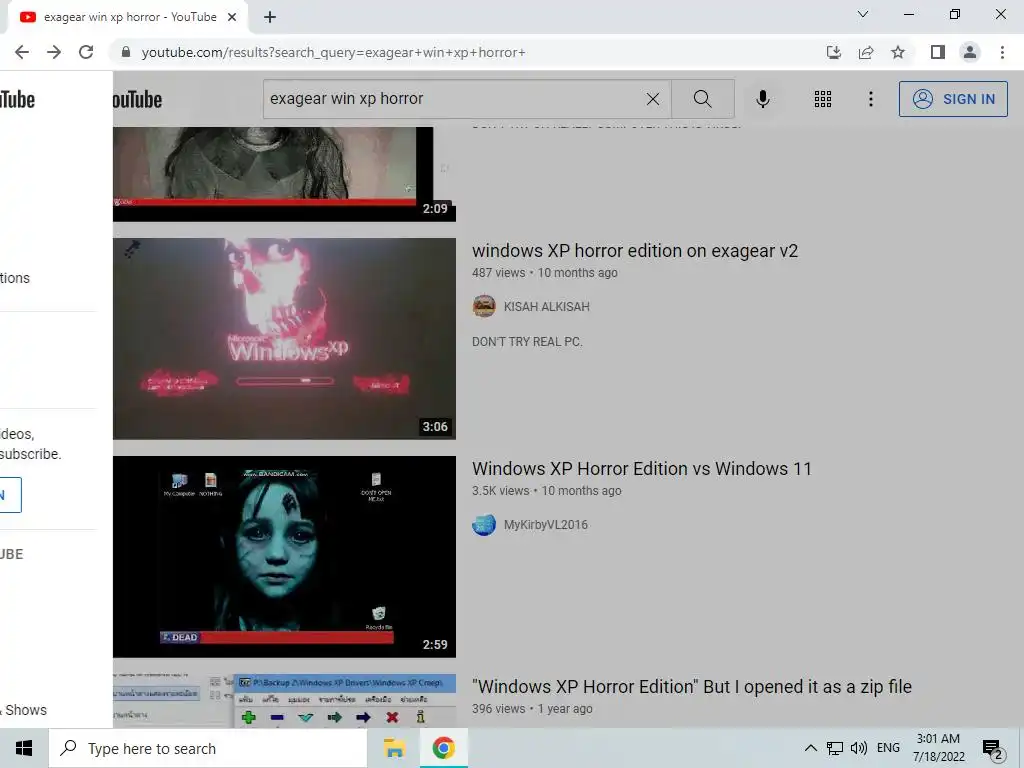Image resolution: width=1024 pixels, height=768 pixels.
Task: View site information lock icon
Action: coord(126,52)
